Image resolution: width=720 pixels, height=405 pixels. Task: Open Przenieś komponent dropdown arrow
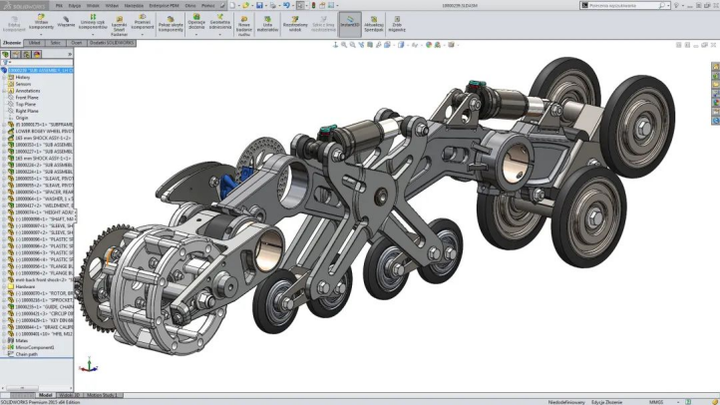click(x=142, y=34)
